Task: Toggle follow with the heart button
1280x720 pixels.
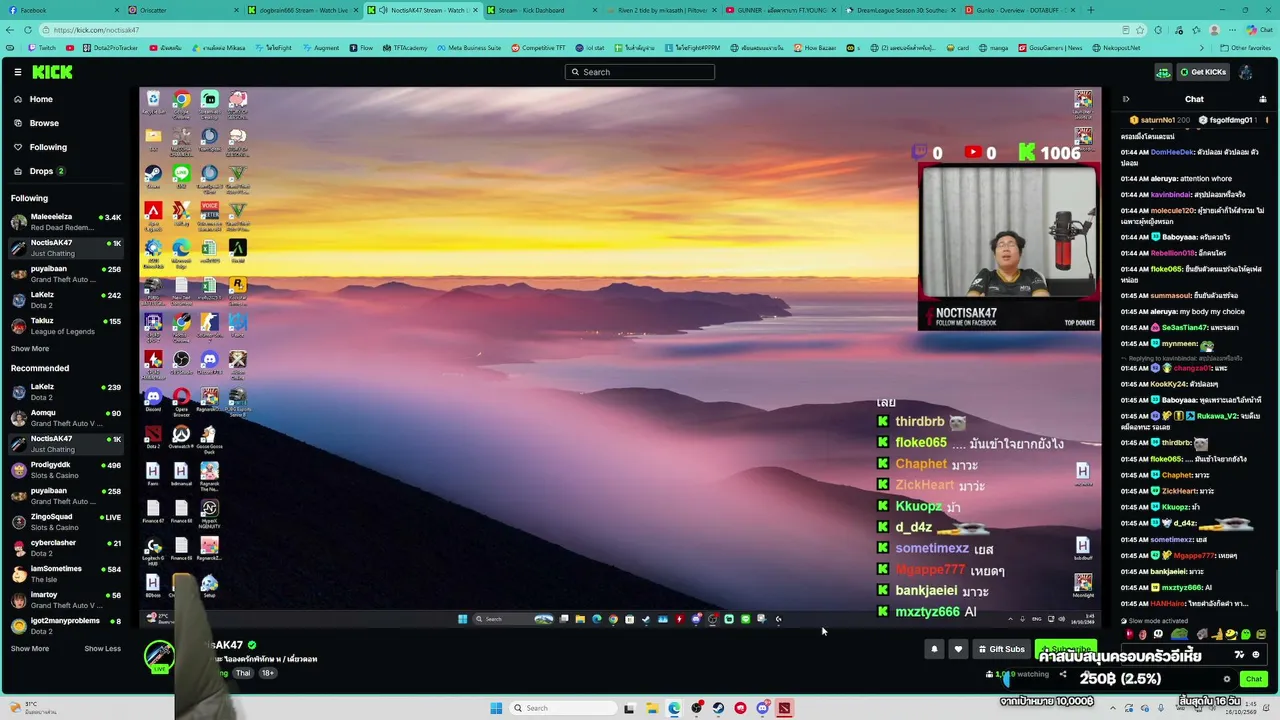Action: [x=958, y=649]
